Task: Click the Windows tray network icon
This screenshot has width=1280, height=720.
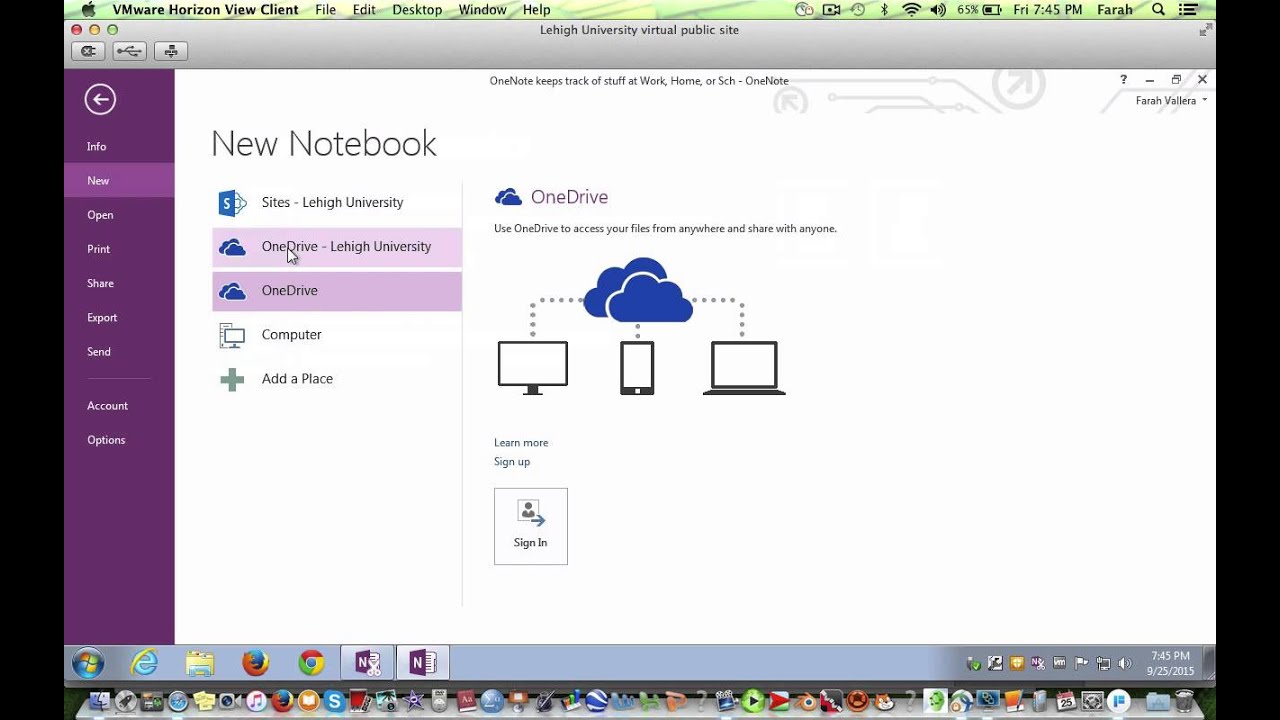Action: (1103, 663)
